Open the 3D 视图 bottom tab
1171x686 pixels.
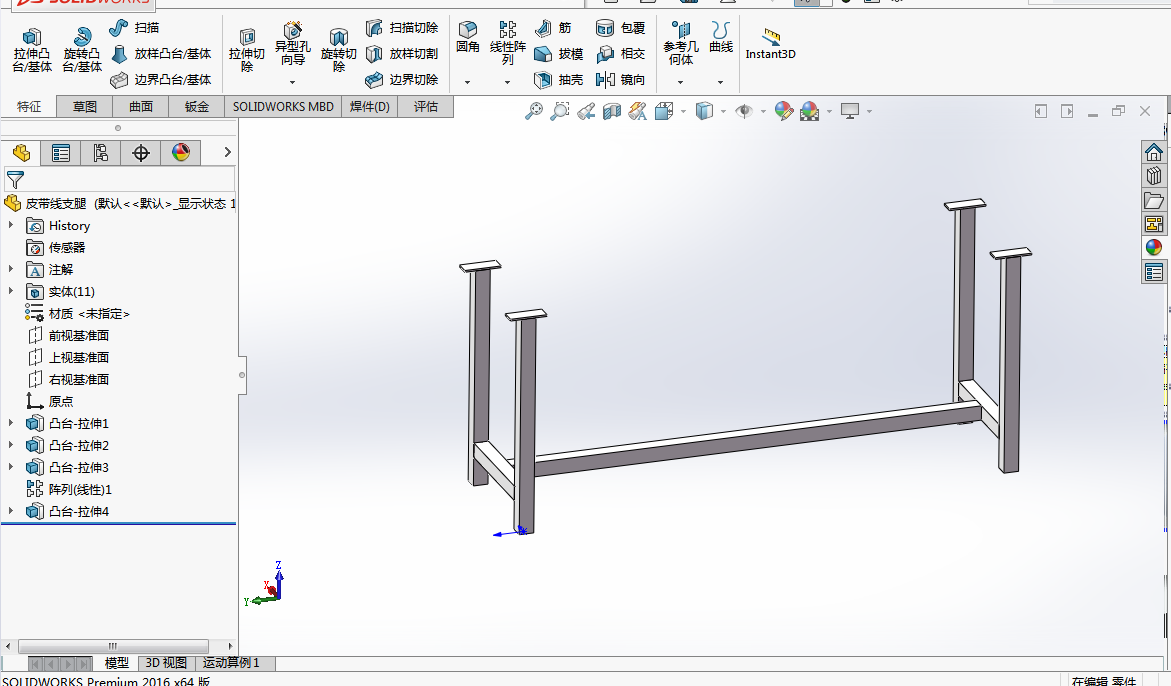click(166, 663)
